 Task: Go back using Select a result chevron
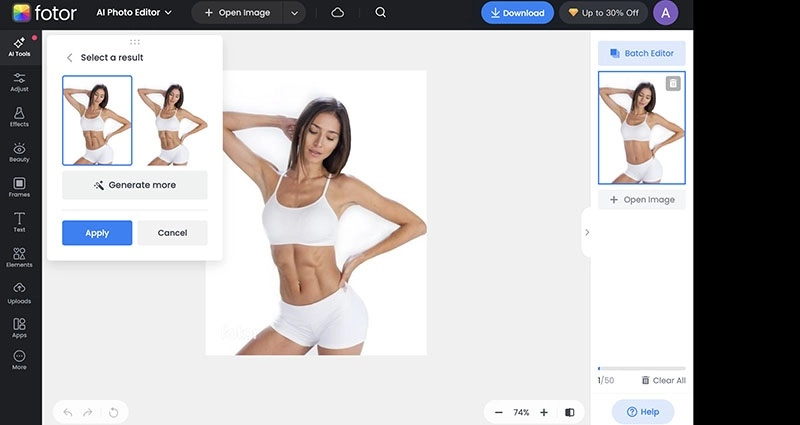pos(69,58)
